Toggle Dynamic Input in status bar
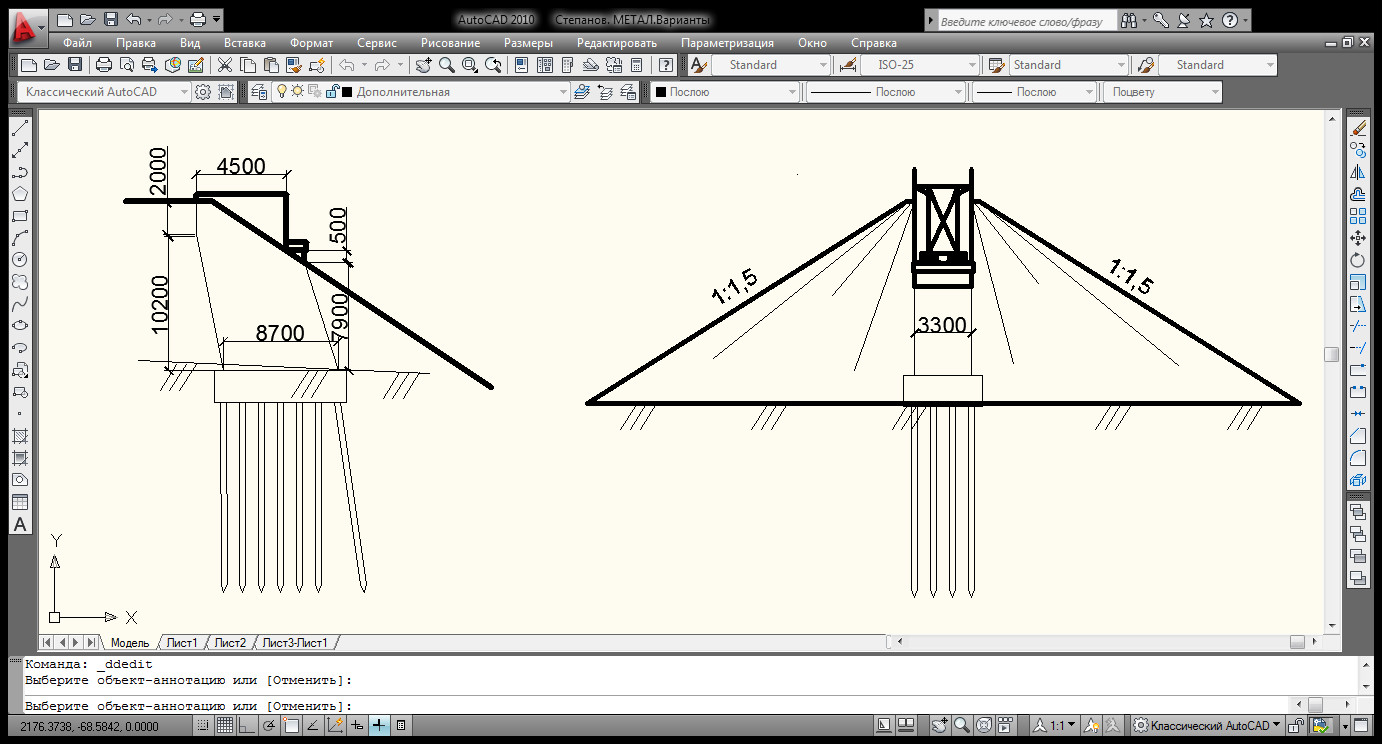 [358, 725]
